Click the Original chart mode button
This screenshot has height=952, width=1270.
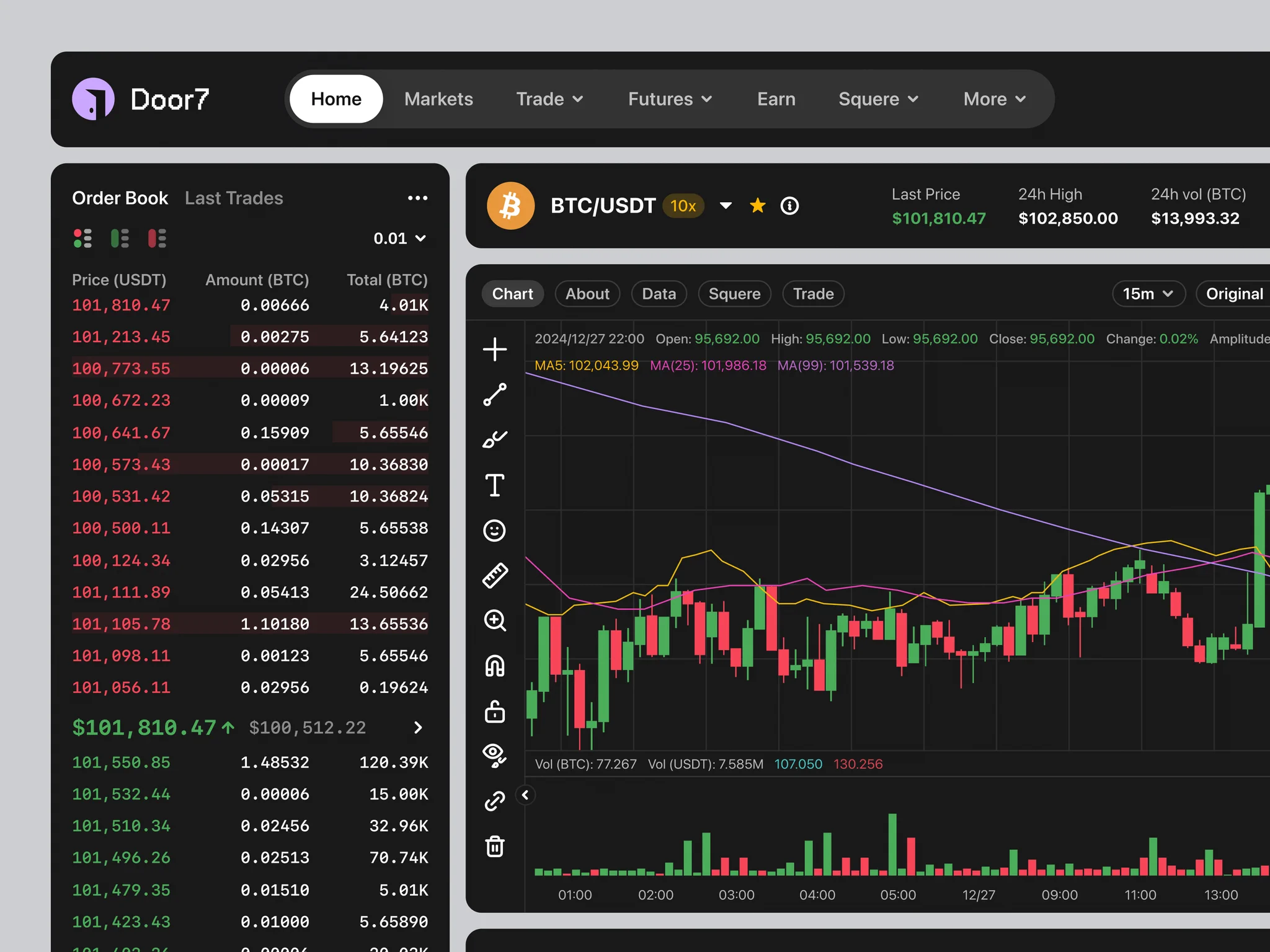[x=1234, y=294]
